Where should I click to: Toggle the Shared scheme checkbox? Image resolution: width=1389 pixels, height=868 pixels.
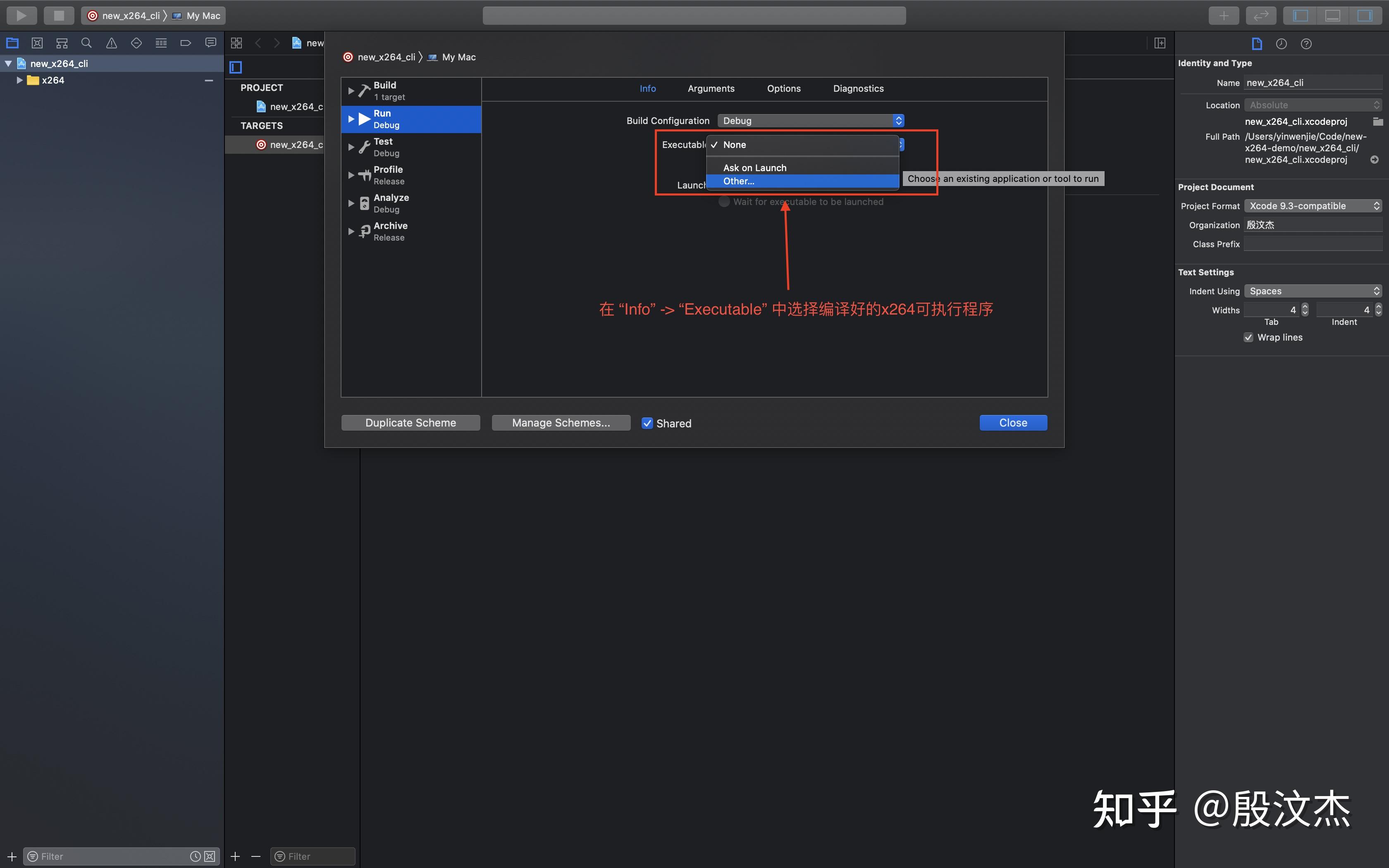pos(647,423)
